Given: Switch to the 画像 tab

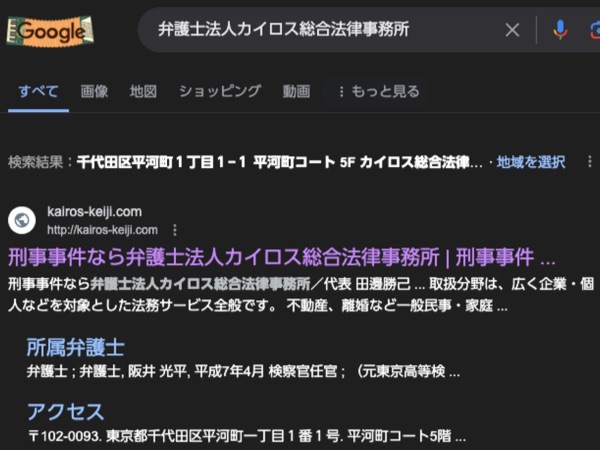Looking at the screenshot, I should (x=94, y=91).
